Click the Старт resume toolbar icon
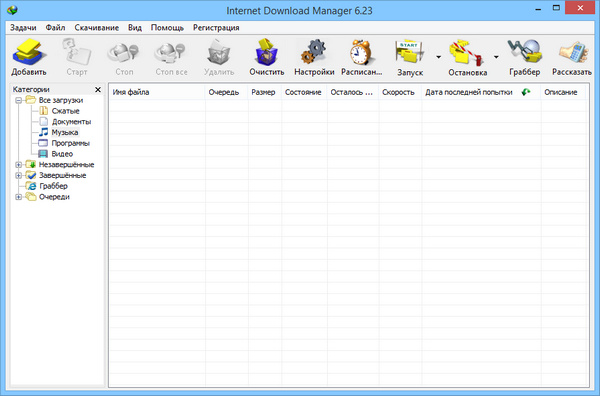This screenshot has width=600, height=396. (77, 52)
